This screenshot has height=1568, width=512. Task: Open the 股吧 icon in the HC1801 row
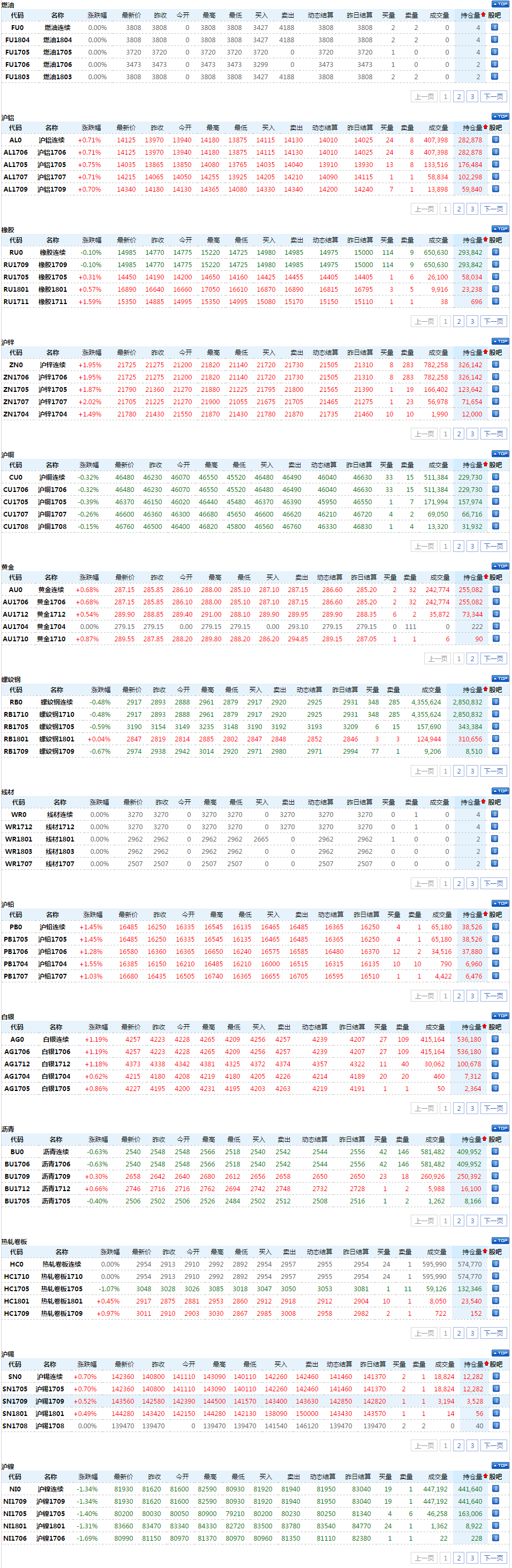tap(495, 1301)
